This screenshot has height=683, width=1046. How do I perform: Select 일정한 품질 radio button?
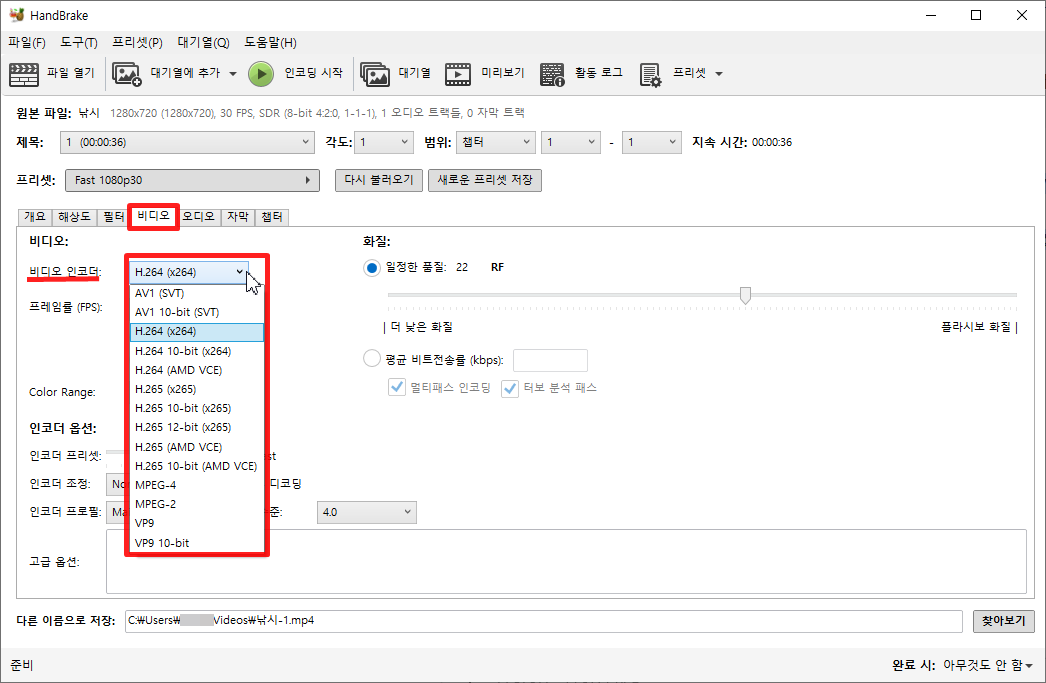[x=372, y=267]
